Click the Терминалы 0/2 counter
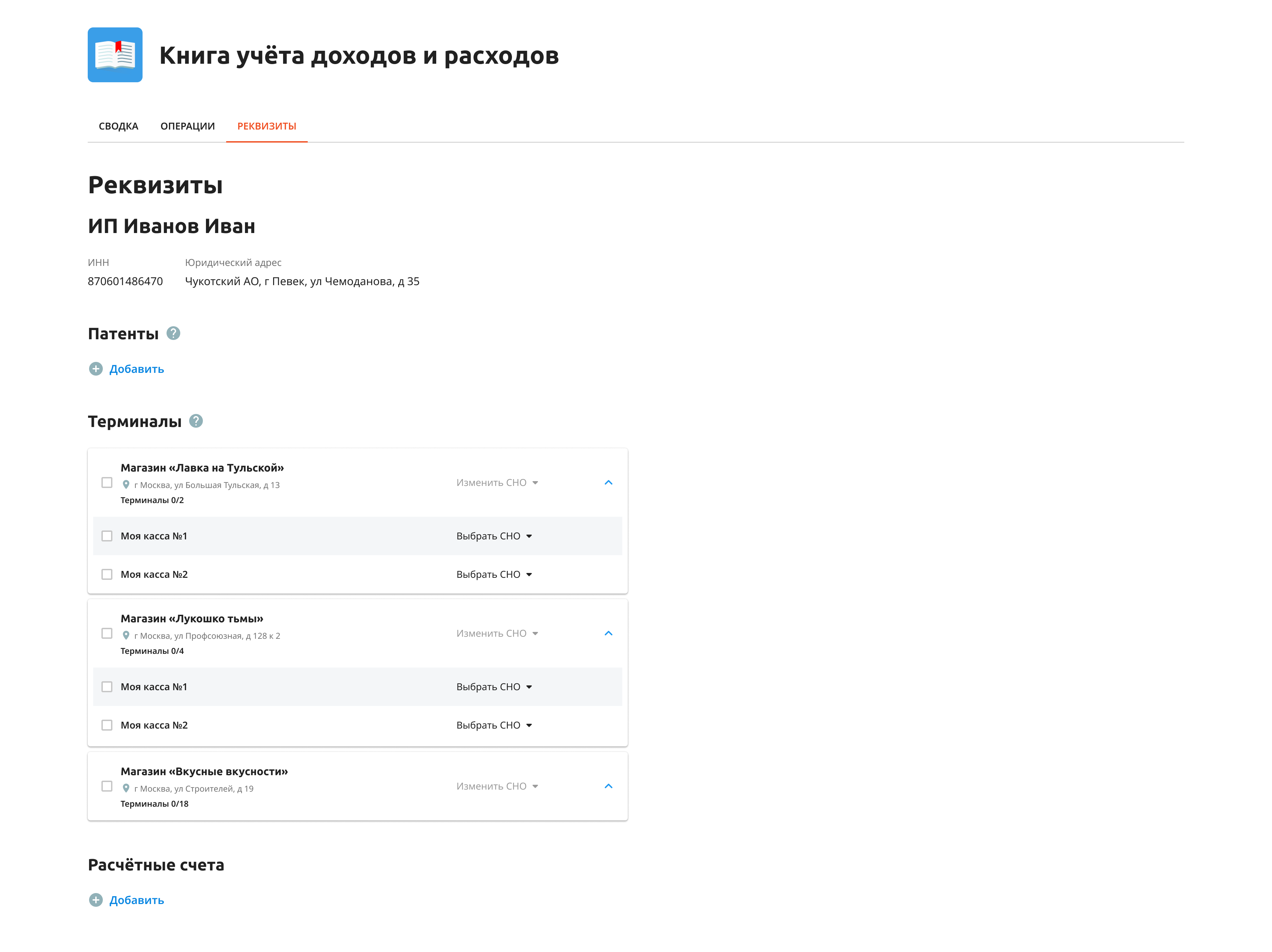This screenshot has width=1272, height=952. tap(152, 500)
